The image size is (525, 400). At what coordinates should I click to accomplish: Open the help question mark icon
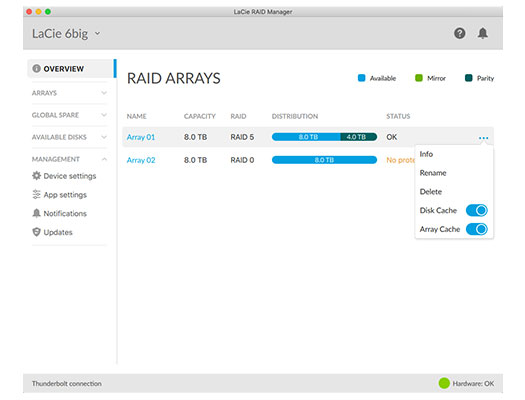click(x=459, y=33)
